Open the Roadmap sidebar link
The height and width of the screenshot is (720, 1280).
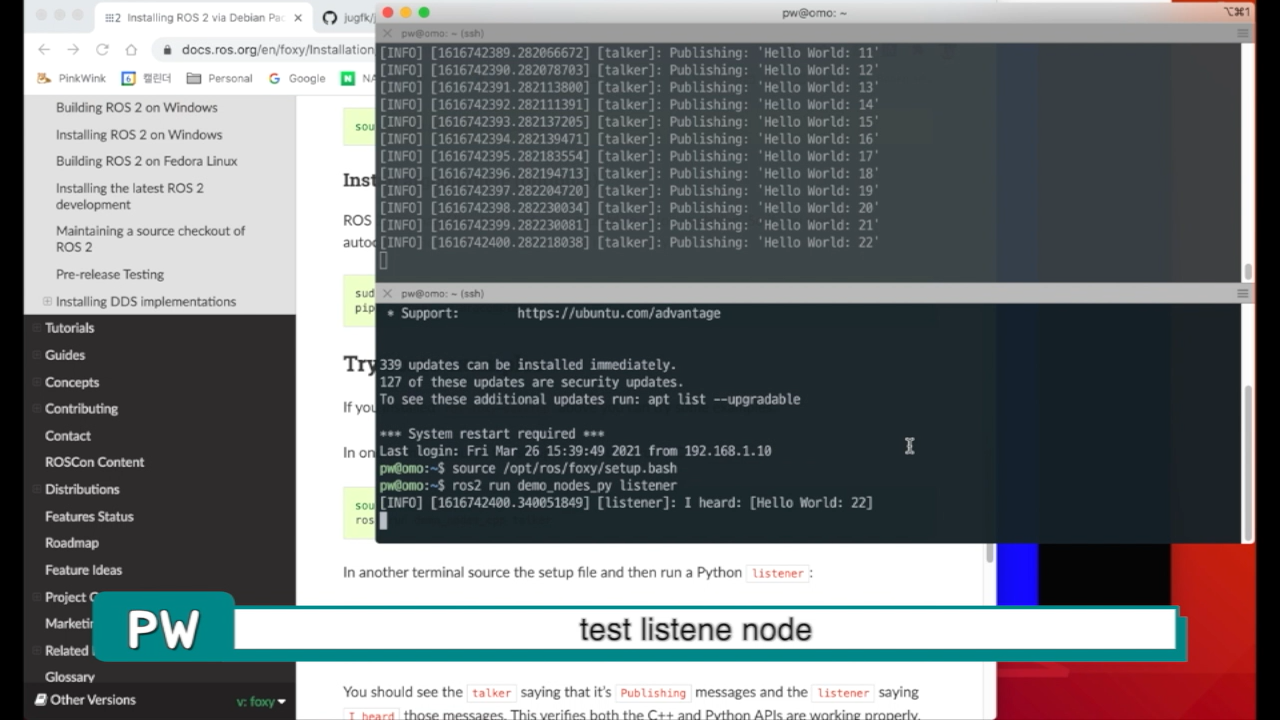pyautogui.click(x=72, y=543)
